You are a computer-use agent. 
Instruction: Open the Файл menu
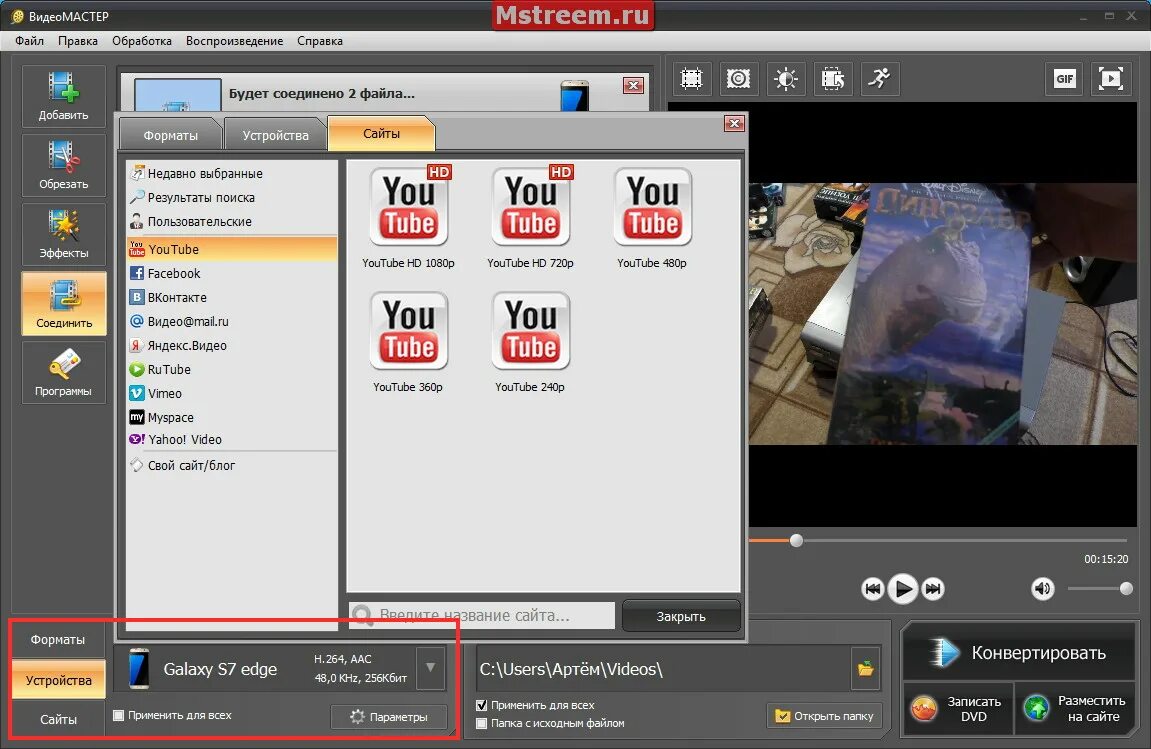(29, 41)
